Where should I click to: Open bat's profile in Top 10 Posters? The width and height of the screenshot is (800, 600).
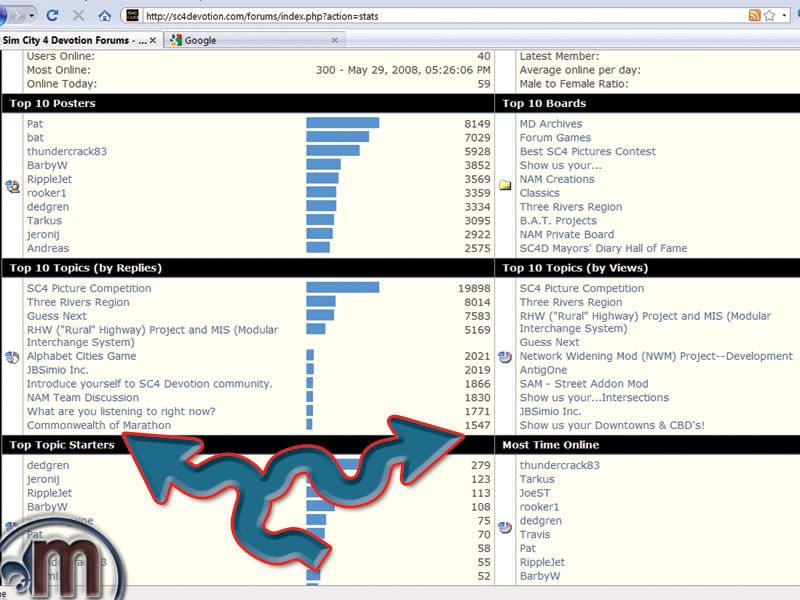tap(35, 138)
